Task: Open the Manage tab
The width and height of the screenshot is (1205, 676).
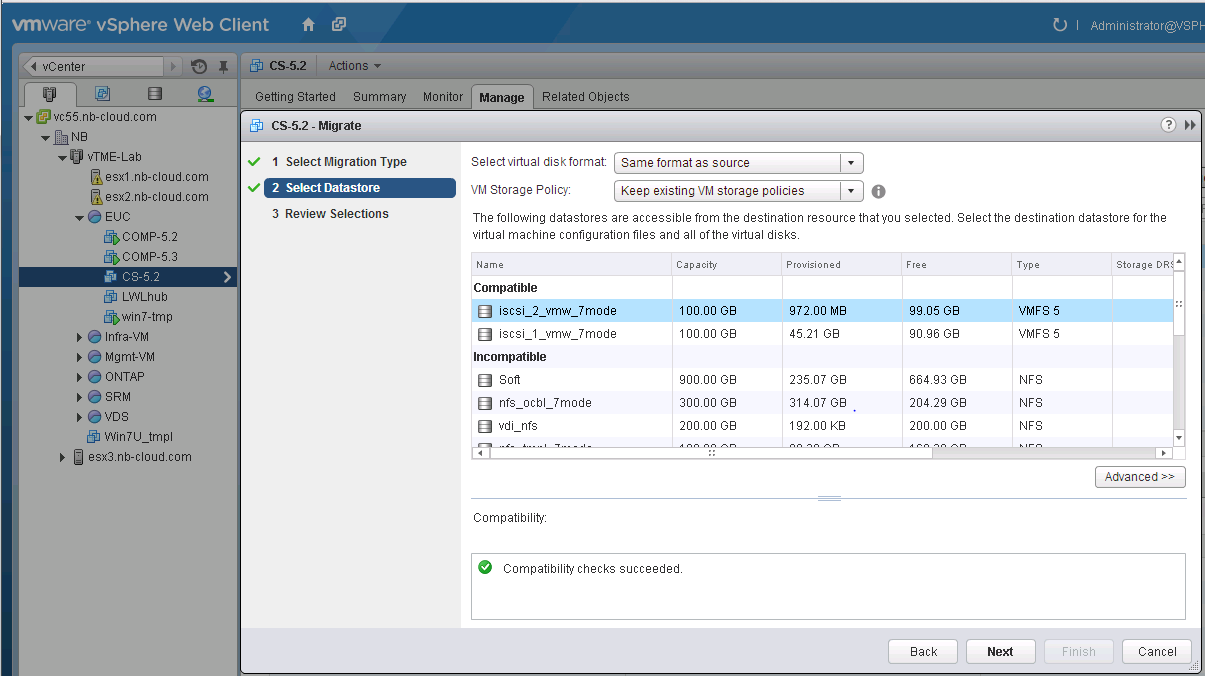Action: tap(502, 97)
